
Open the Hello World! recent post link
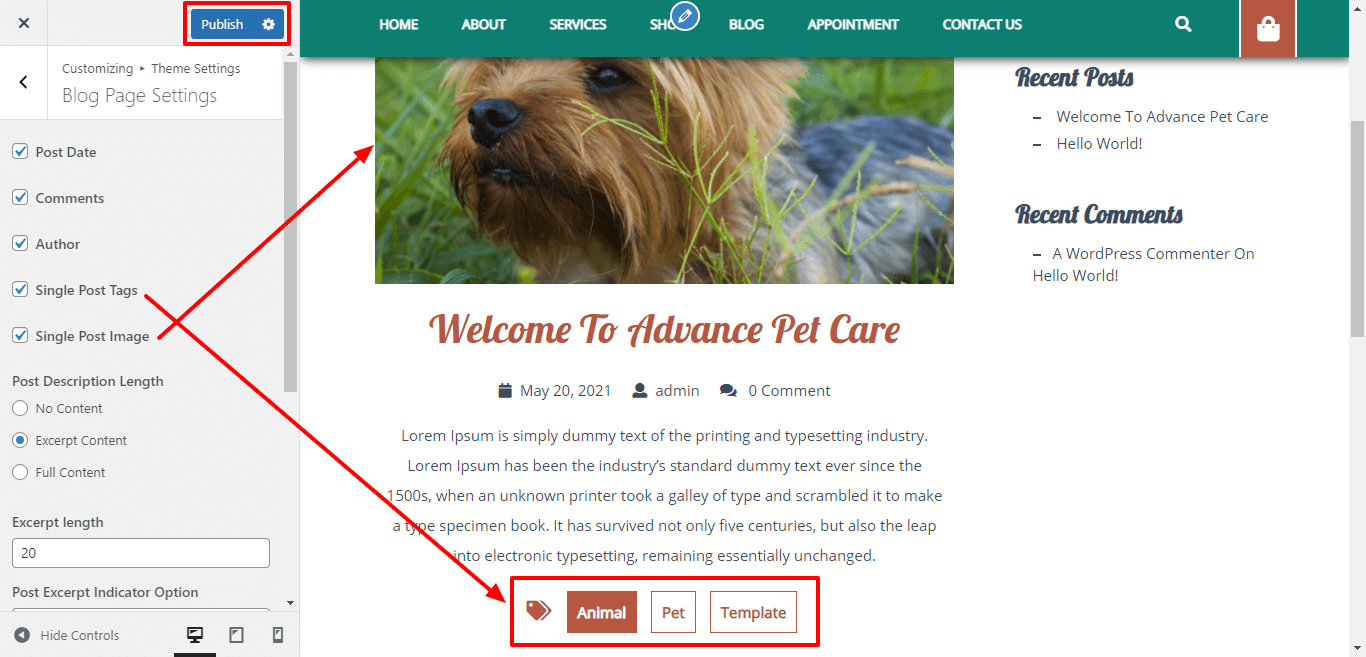point(1099,143)
